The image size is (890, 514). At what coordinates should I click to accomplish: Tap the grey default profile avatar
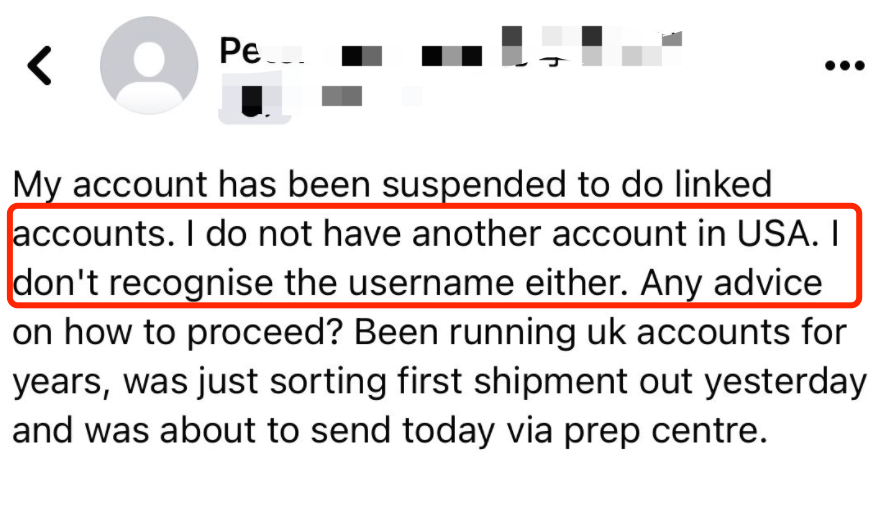pyautogui.click(x=149, y=65)
